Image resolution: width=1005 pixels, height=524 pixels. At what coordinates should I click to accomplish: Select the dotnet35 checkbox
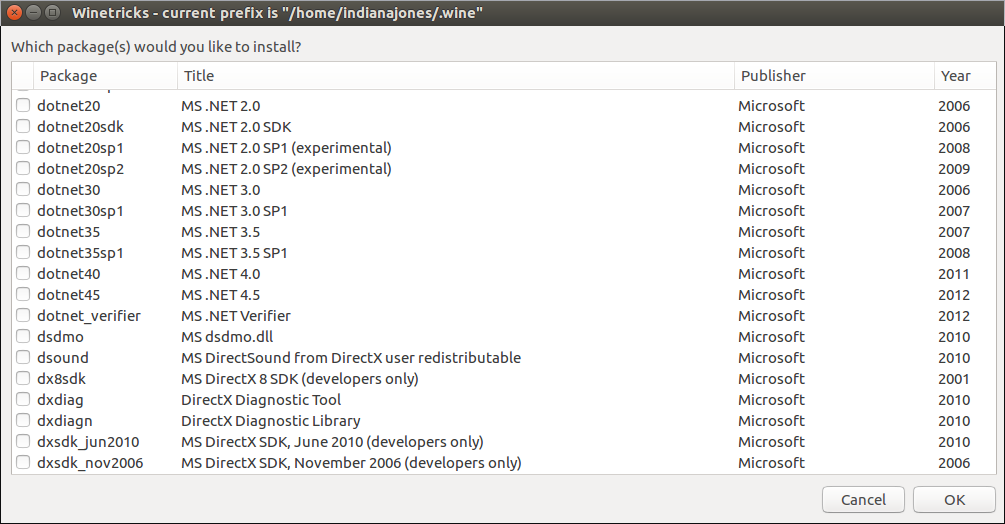point(23,231)
